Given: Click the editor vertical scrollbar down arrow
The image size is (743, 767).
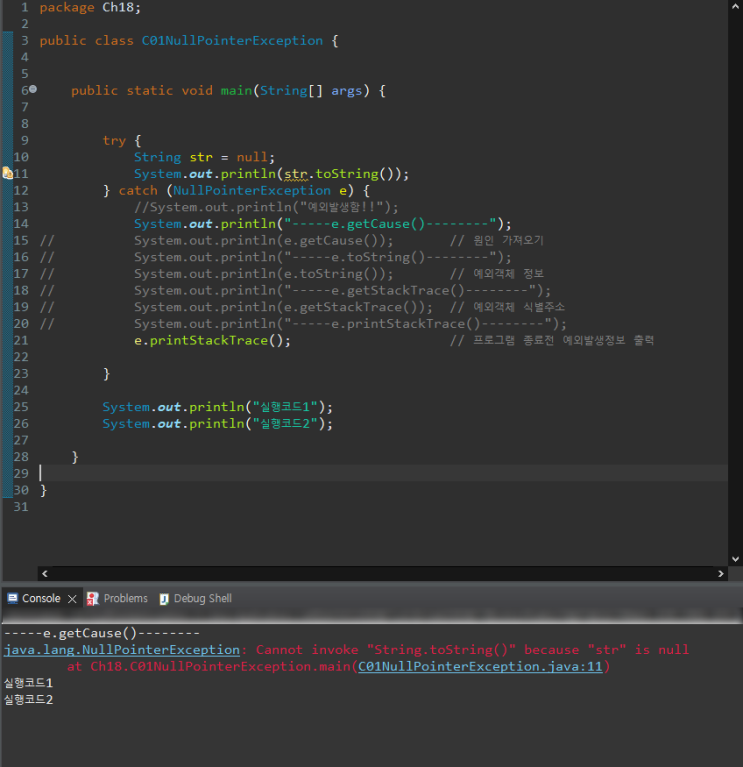Looking at the screenshot, I should point(735,559).
